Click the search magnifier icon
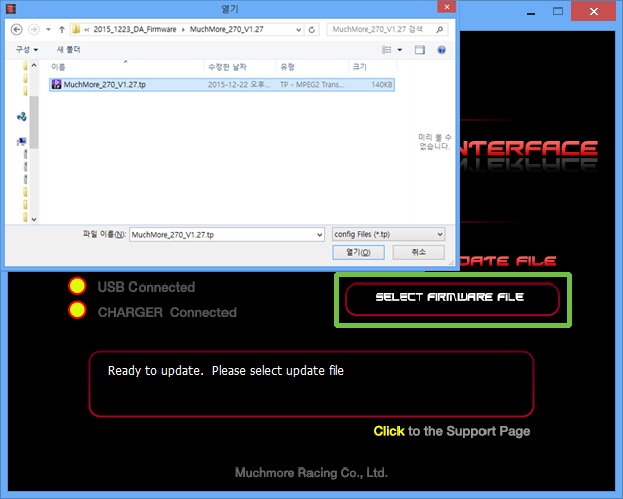 [x=439, y=29]
